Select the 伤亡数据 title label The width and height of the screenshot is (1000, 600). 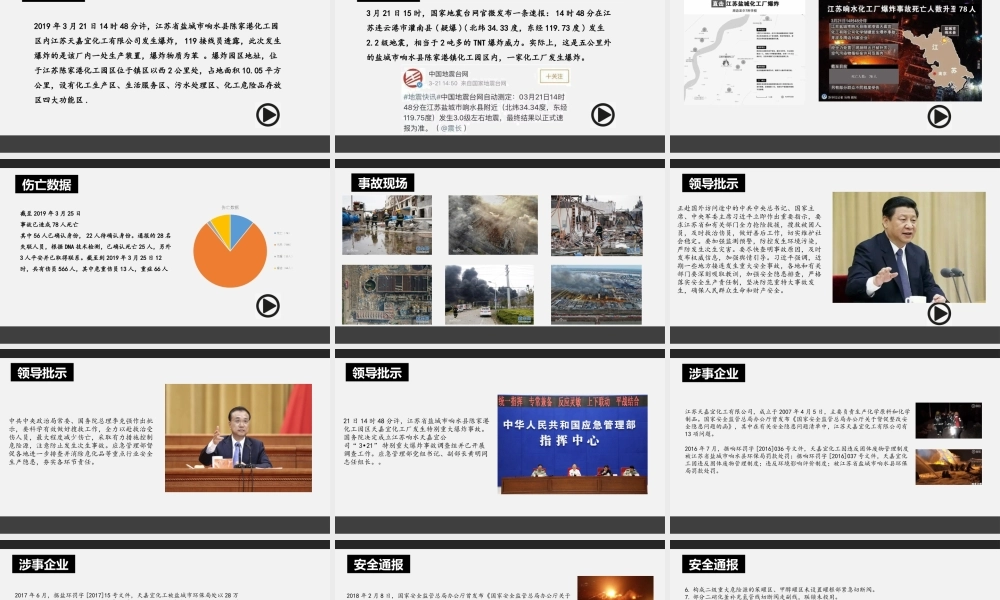tap(47, 184)
